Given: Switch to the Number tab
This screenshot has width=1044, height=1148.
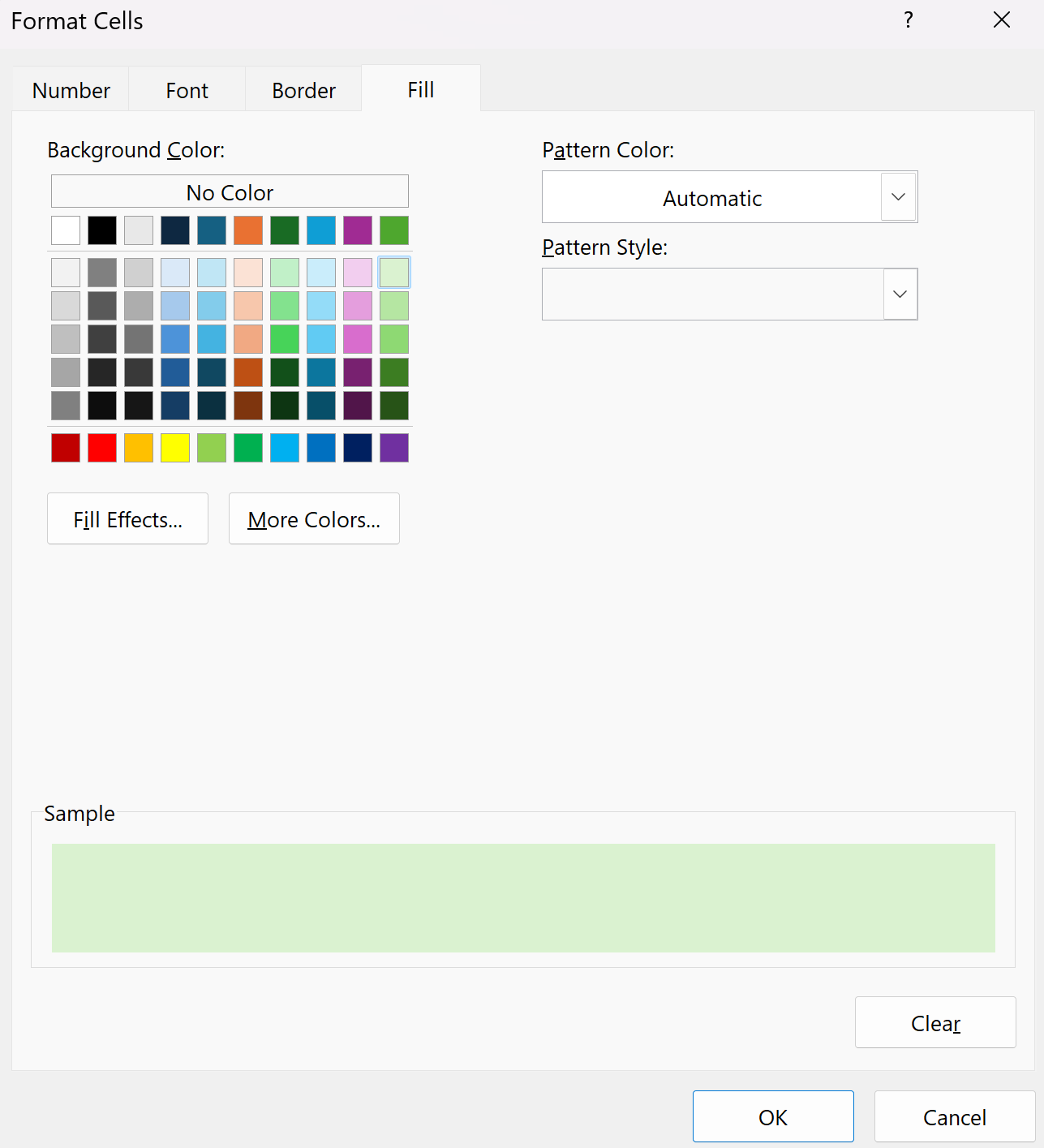Looking at the screenshot, I should point(71,90).
